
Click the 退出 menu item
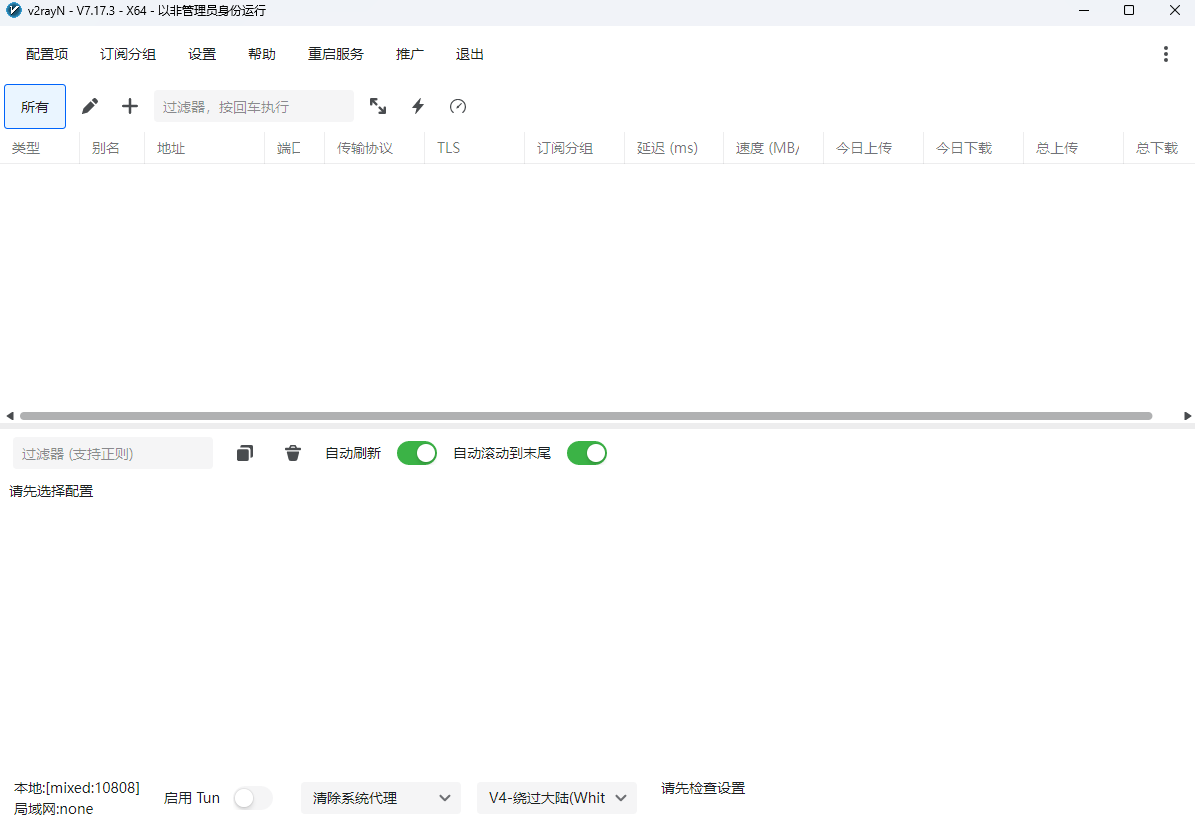(x=469, y=54)
